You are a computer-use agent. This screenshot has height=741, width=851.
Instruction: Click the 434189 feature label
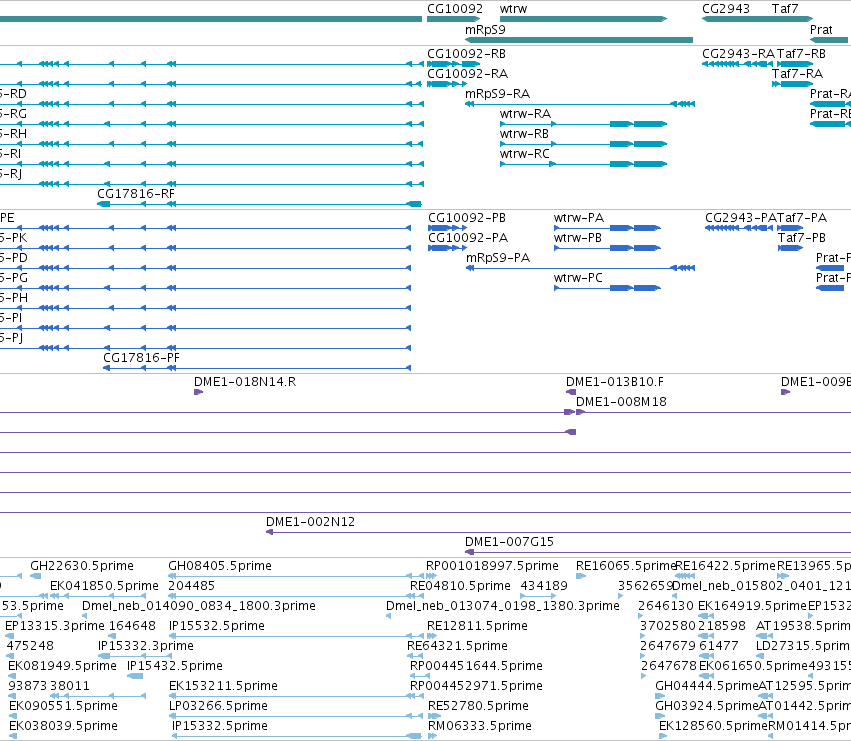pos(544,586)
